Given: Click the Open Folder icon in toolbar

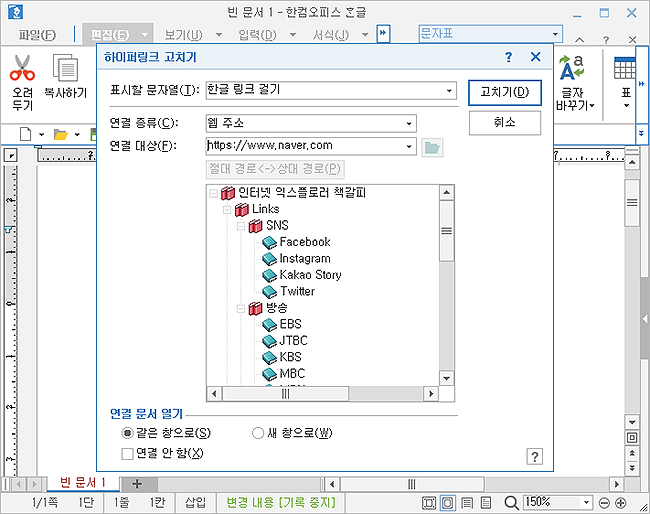Looking at the screenshot, I should [61, 135].
